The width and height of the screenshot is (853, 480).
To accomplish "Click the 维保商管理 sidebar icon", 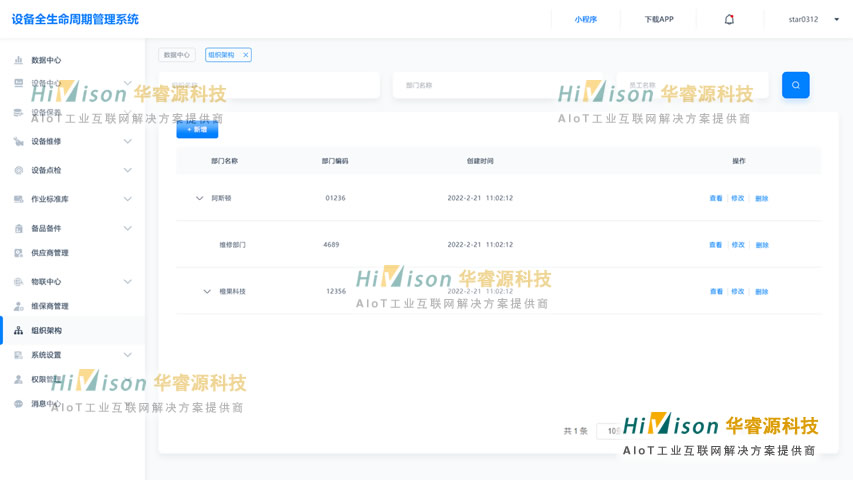I will (18, 306).
